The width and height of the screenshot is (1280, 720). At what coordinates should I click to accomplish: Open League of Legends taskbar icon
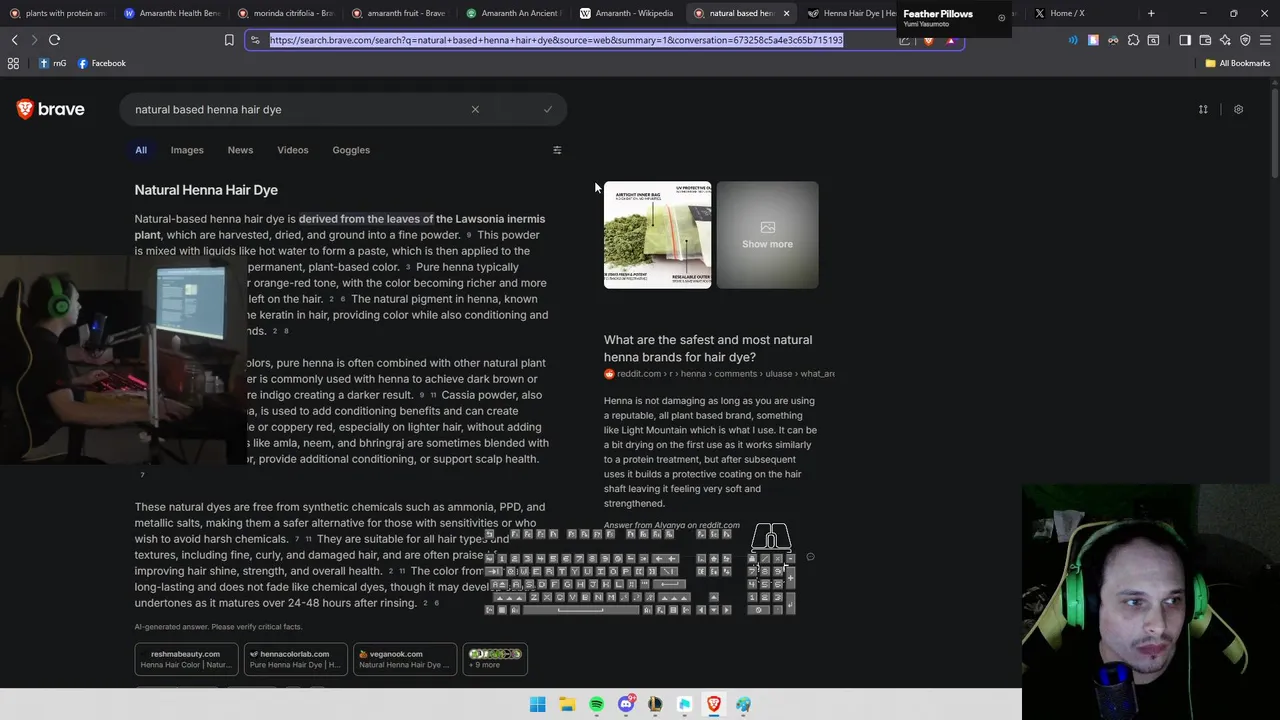tap(655, 704)
